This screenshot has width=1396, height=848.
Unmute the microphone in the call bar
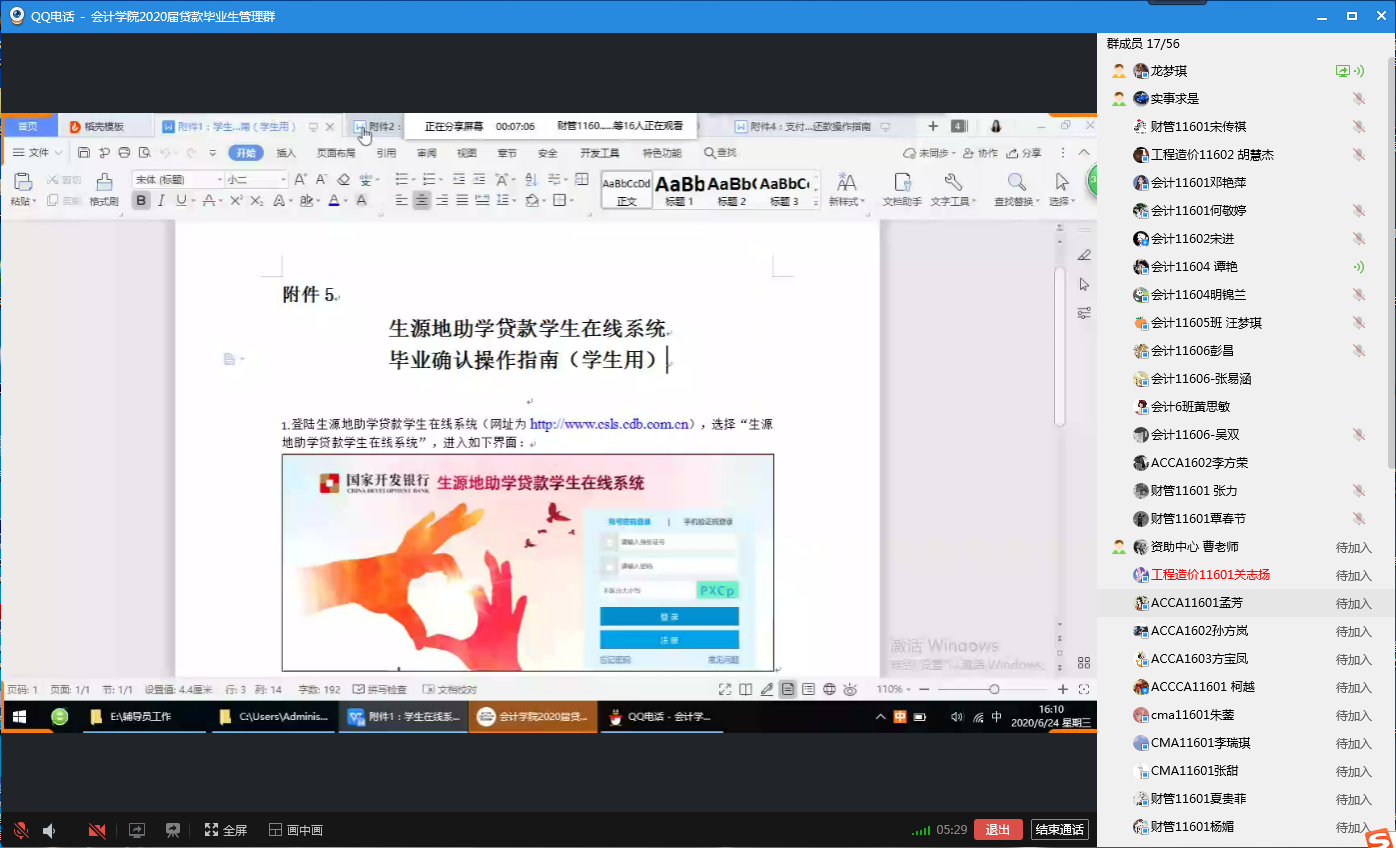20,830
